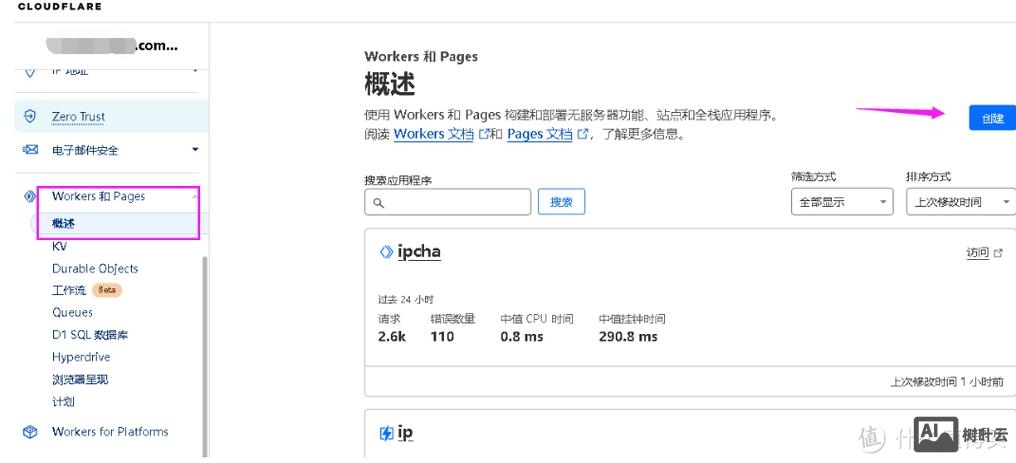Image resolution: width=1016 pixels, height=463 pixels.
Task: Click the 110 error count value
Action: (442, 337)
